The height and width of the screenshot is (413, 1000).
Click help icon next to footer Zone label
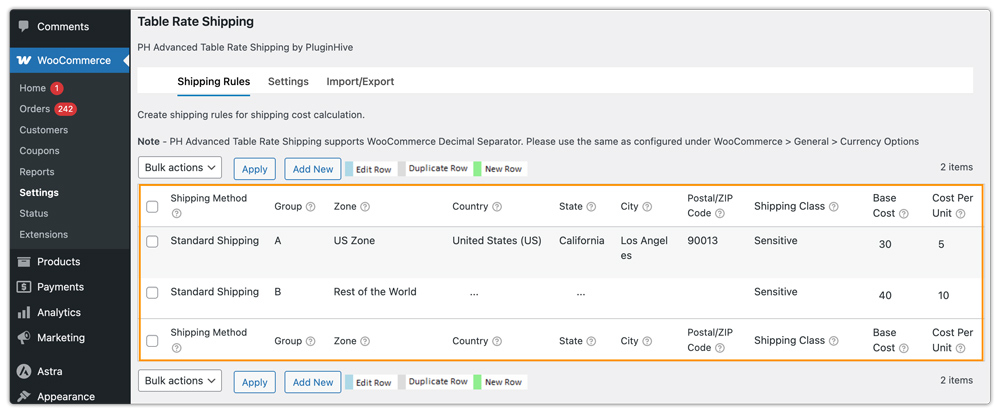click(365, 341)
